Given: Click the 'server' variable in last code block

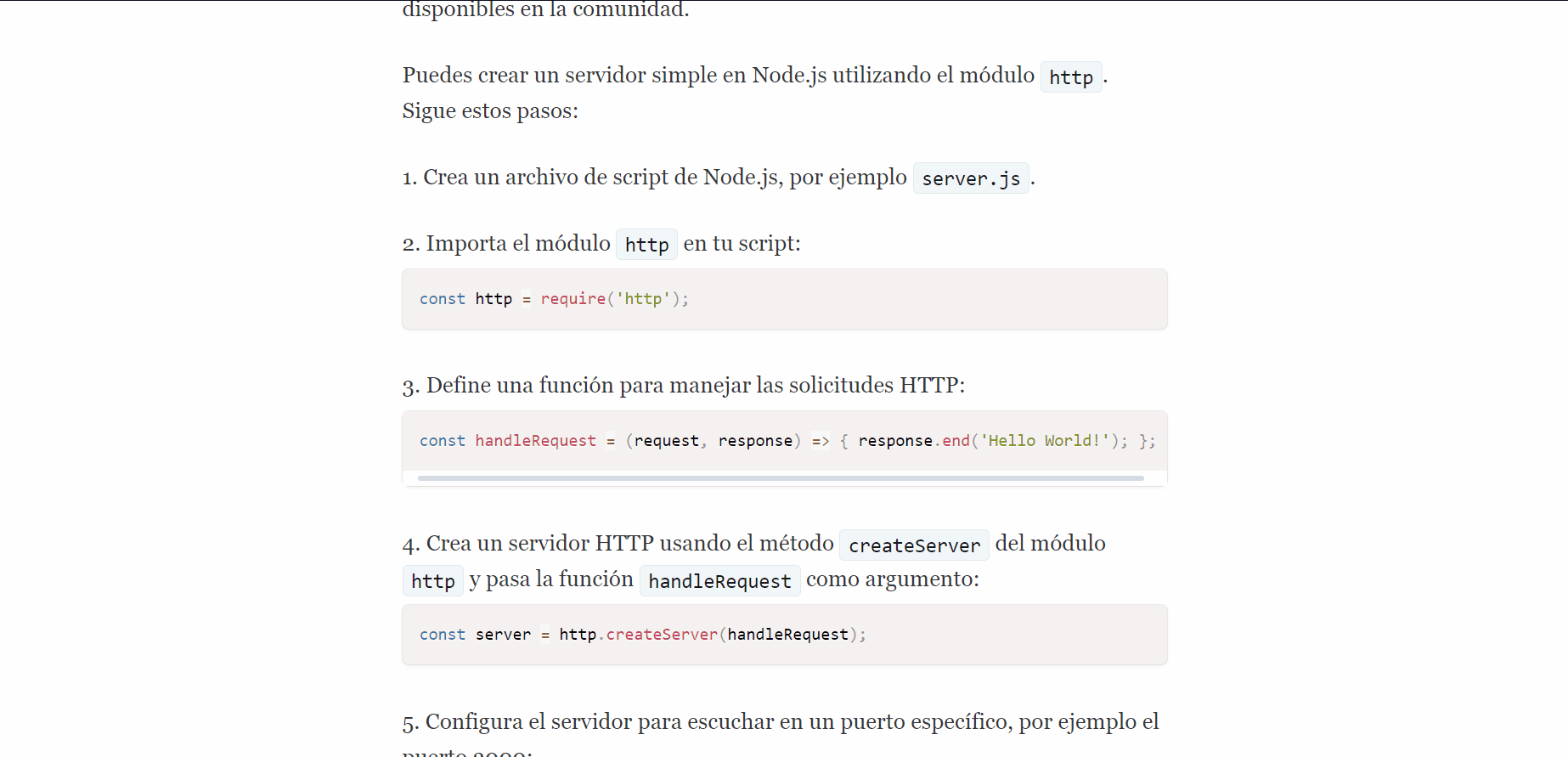Looking at the screenshot, I should (503, 635).
